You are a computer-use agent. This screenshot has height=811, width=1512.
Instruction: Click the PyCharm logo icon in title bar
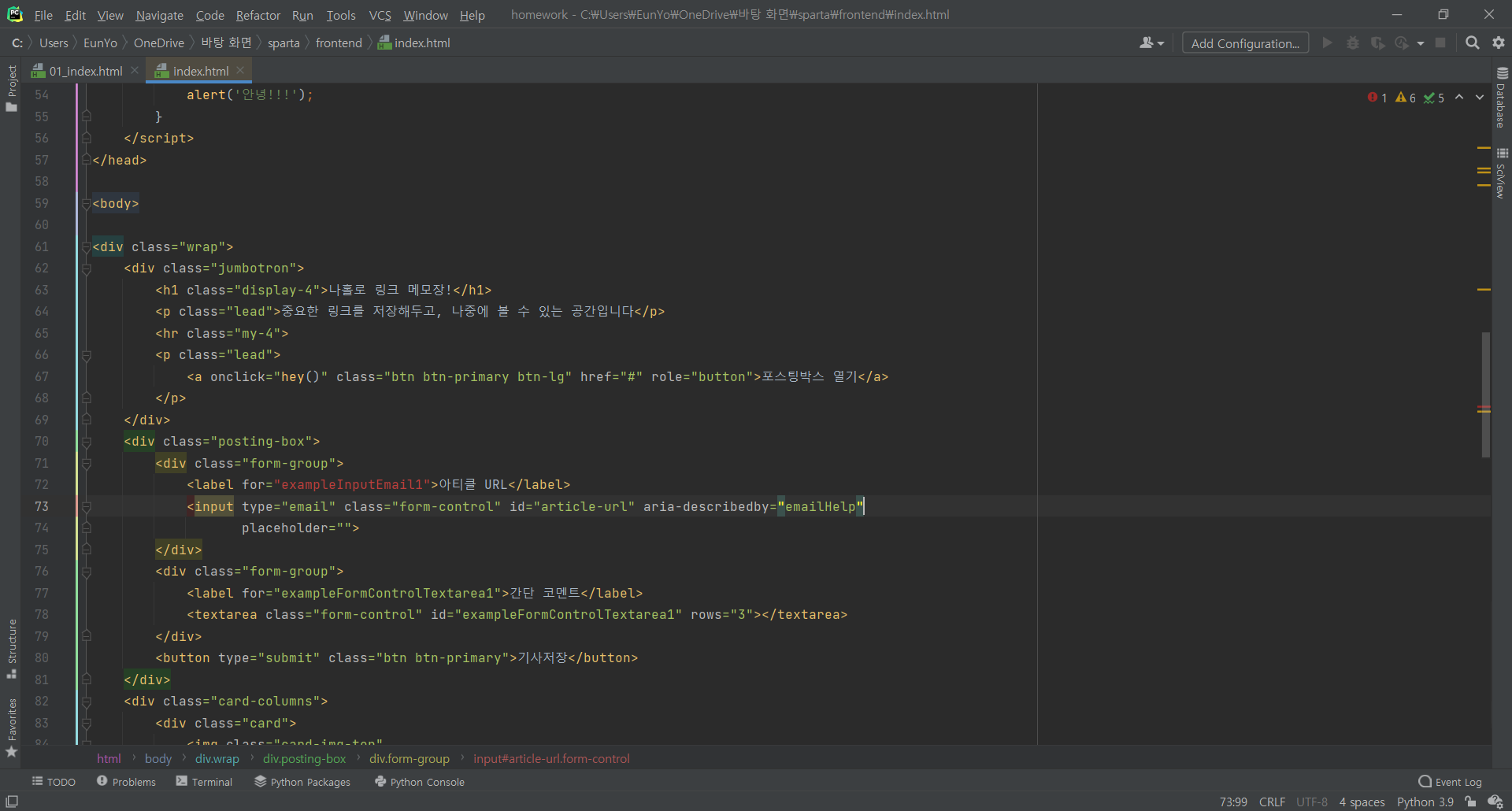[15, 14]
